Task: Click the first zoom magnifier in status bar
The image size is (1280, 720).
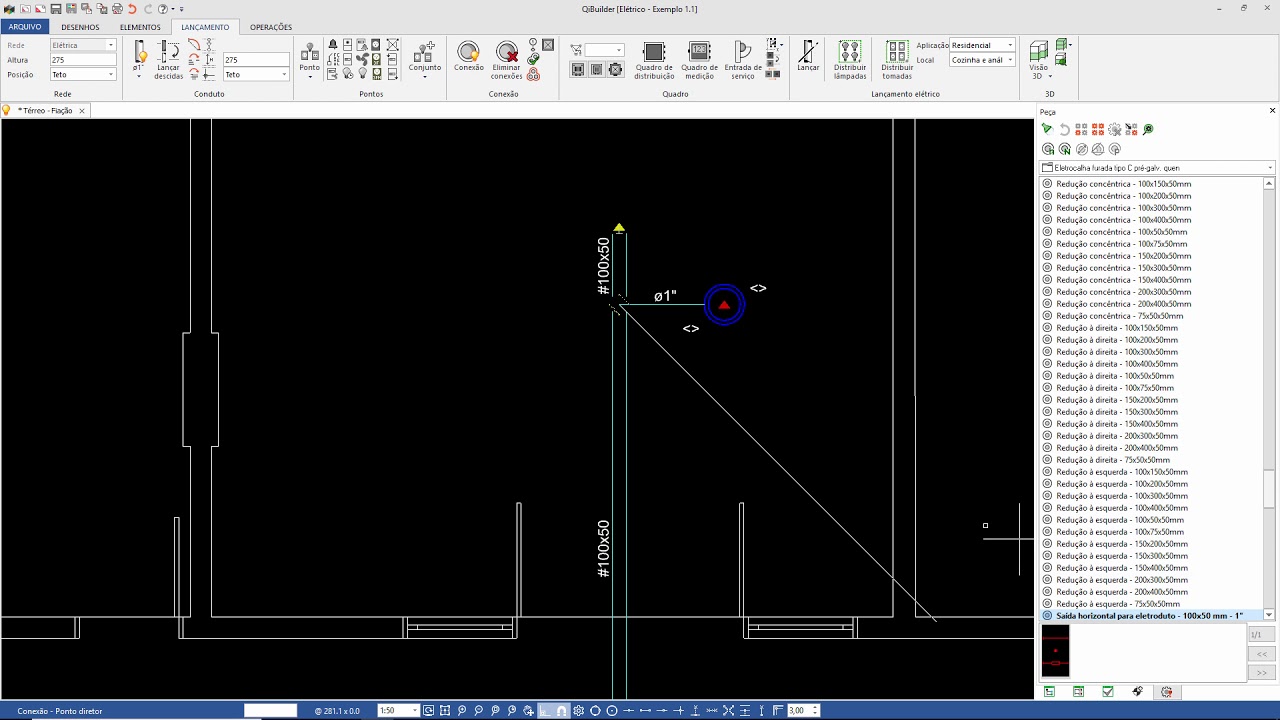Action: point(462,710)
